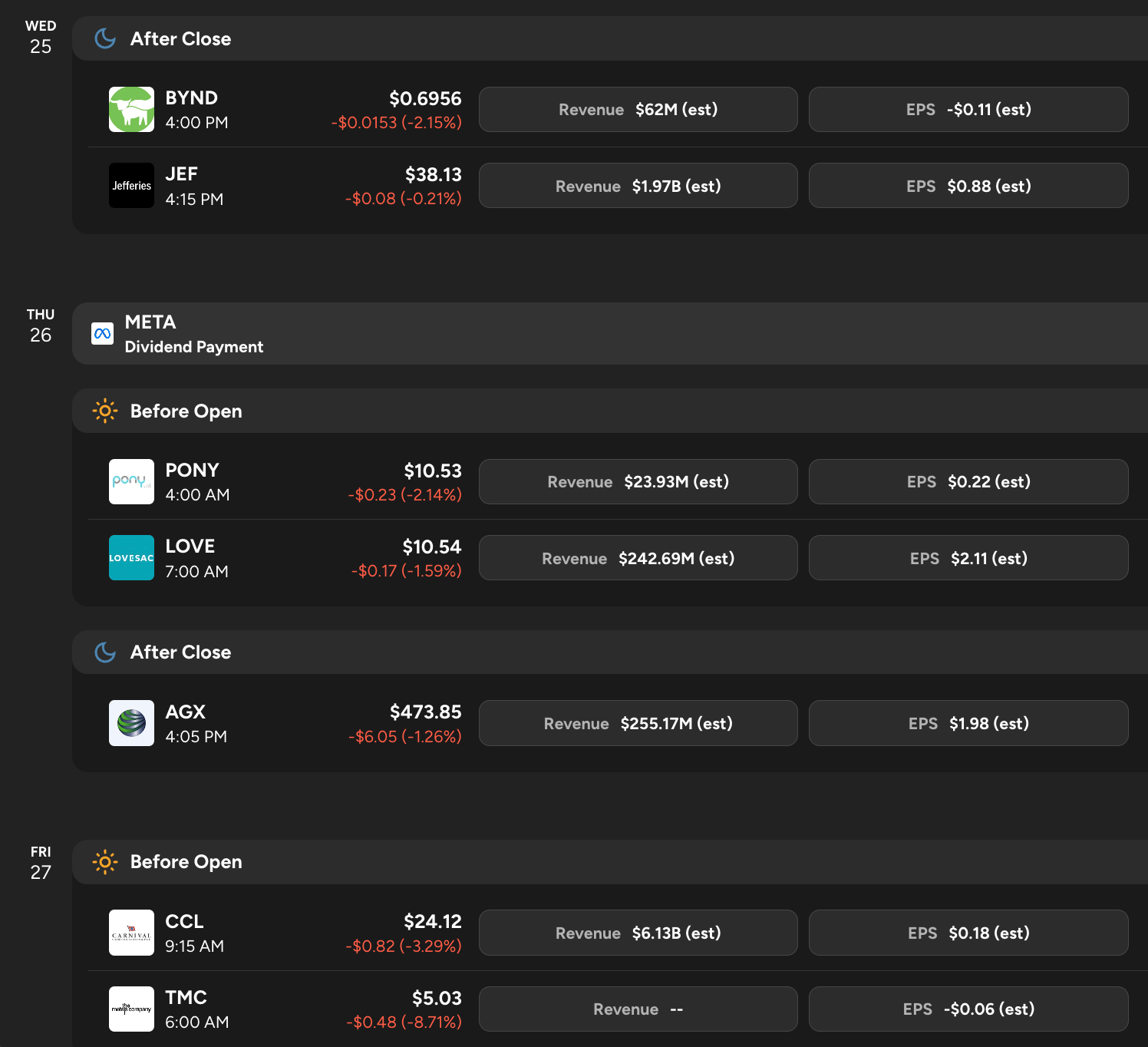Open the PONY ticker symbol
Image resolution: width=1148 pixels, height=1047 pixels.
click(x=193, y=470)
